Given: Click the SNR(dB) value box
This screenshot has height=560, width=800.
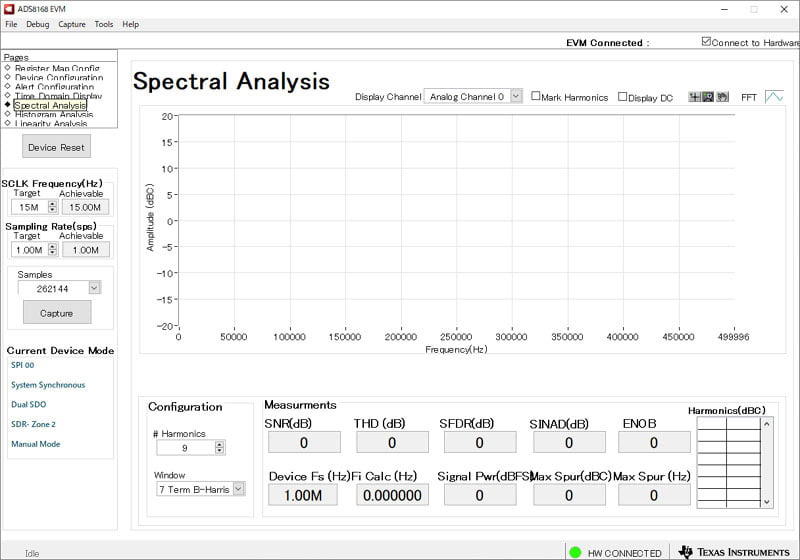Looking at the screenshot, I should (304, 442).
